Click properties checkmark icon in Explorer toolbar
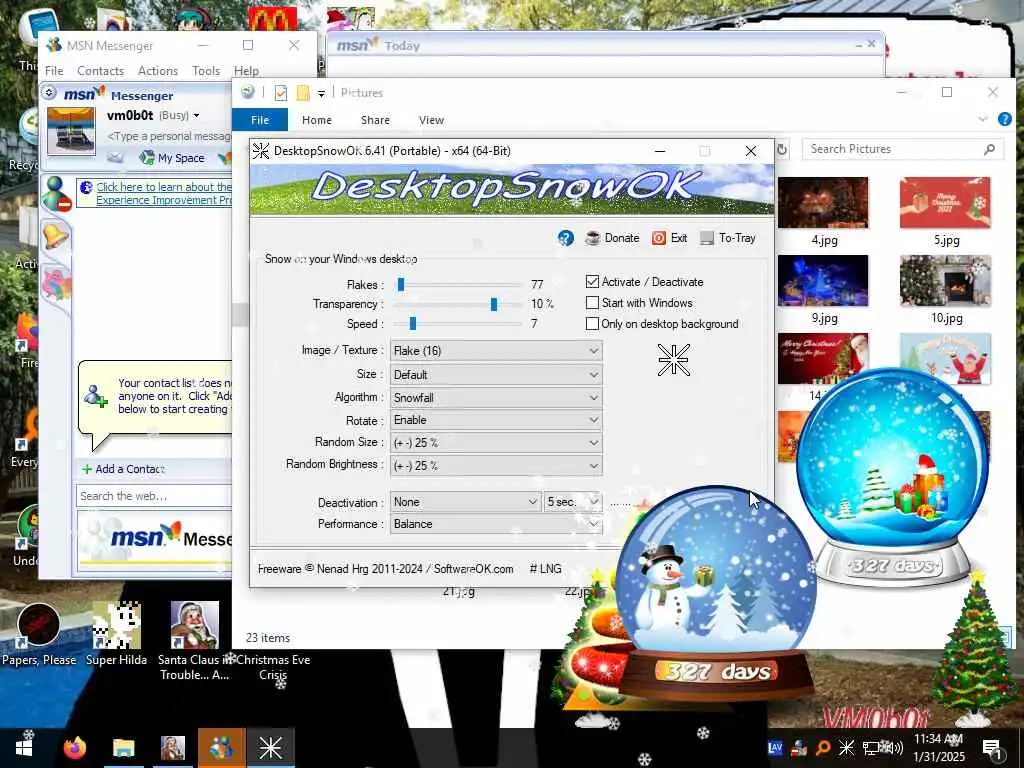The image size is (1024, 768). click(281, 93)
